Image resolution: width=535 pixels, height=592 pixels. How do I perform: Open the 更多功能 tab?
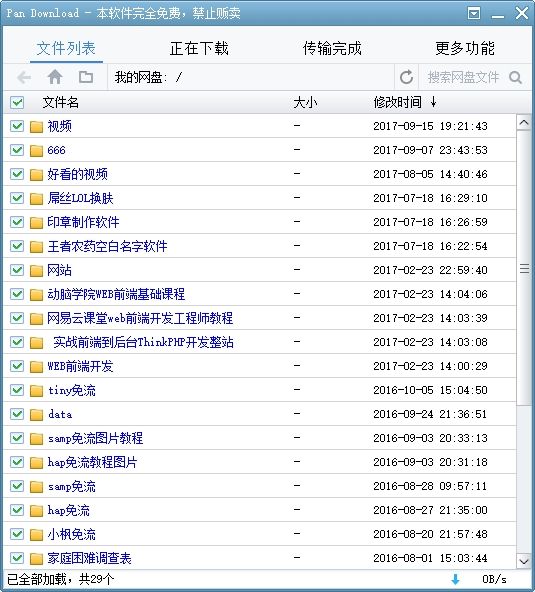pos(465,48)
